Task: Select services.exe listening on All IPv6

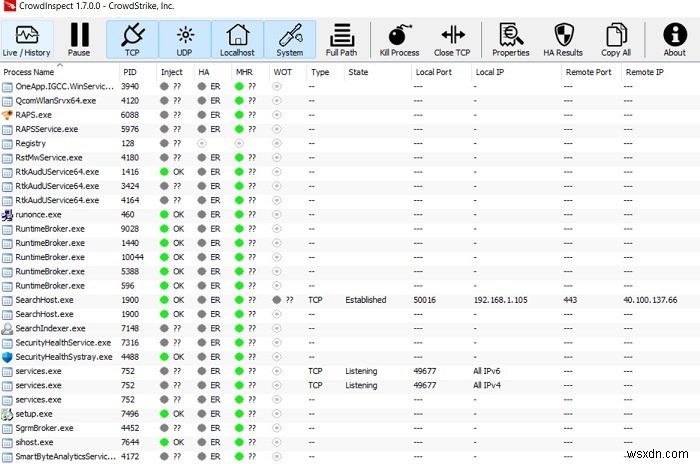Action: tap(350, 371)
